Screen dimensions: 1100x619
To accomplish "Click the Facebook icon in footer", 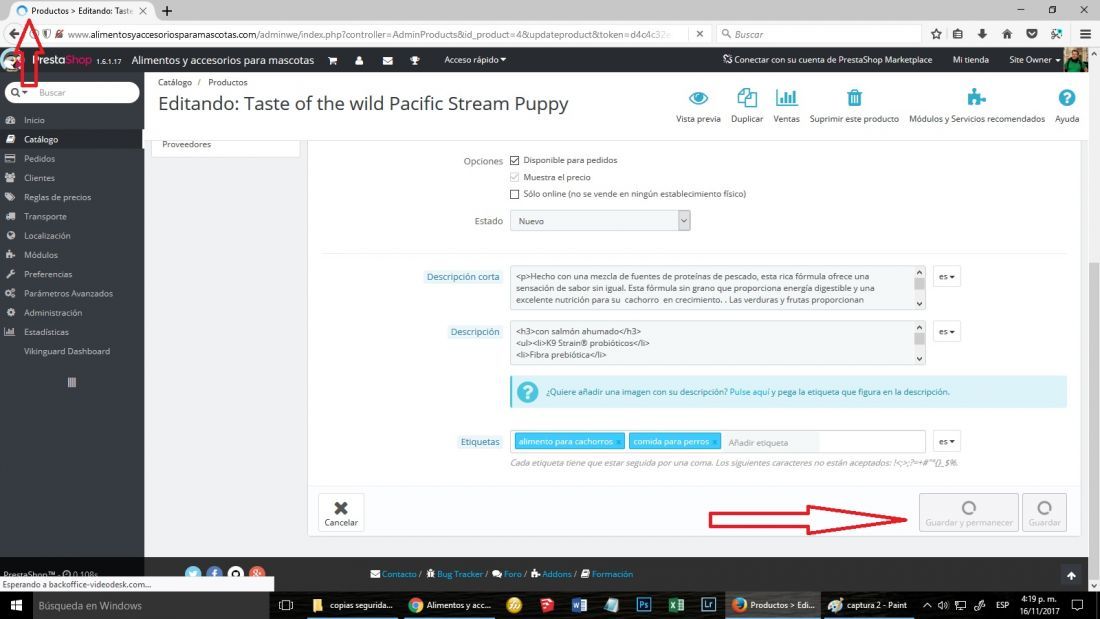I will coord(214,574).
